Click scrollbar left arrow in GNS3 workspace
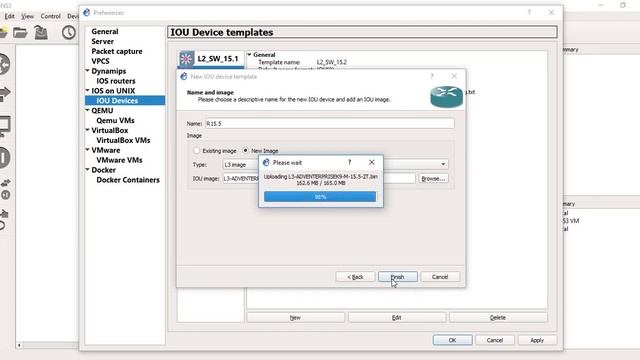Image resolution: width=640 pixels, height=360 pixels. click(19, 345)
